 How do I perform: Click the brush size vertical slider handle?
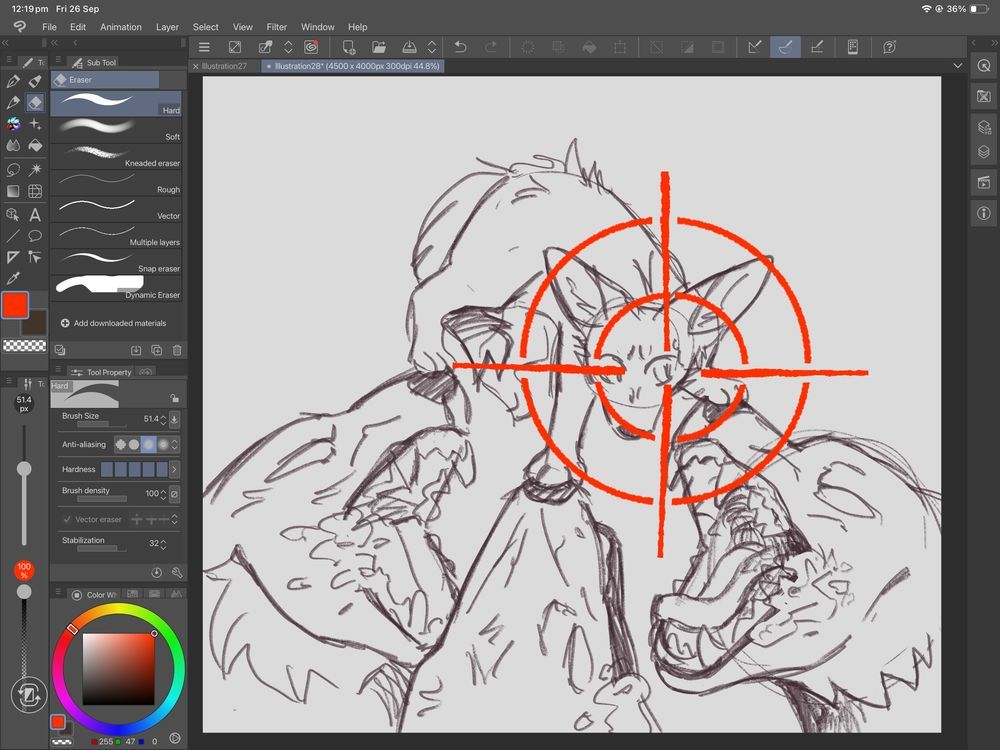(24, 469)
